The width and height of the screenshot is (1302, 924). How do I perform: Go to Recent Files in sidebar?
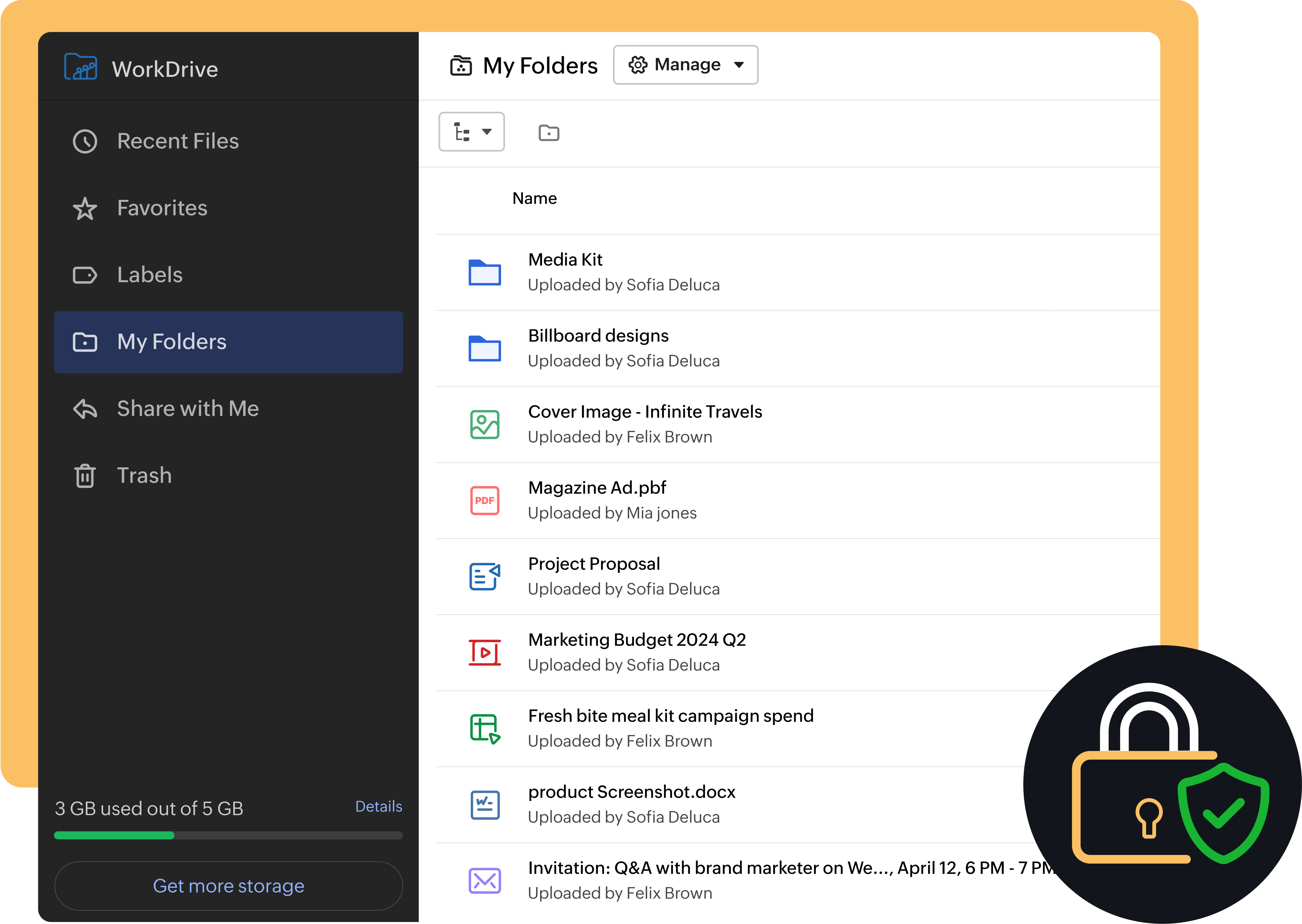point(178,141)
